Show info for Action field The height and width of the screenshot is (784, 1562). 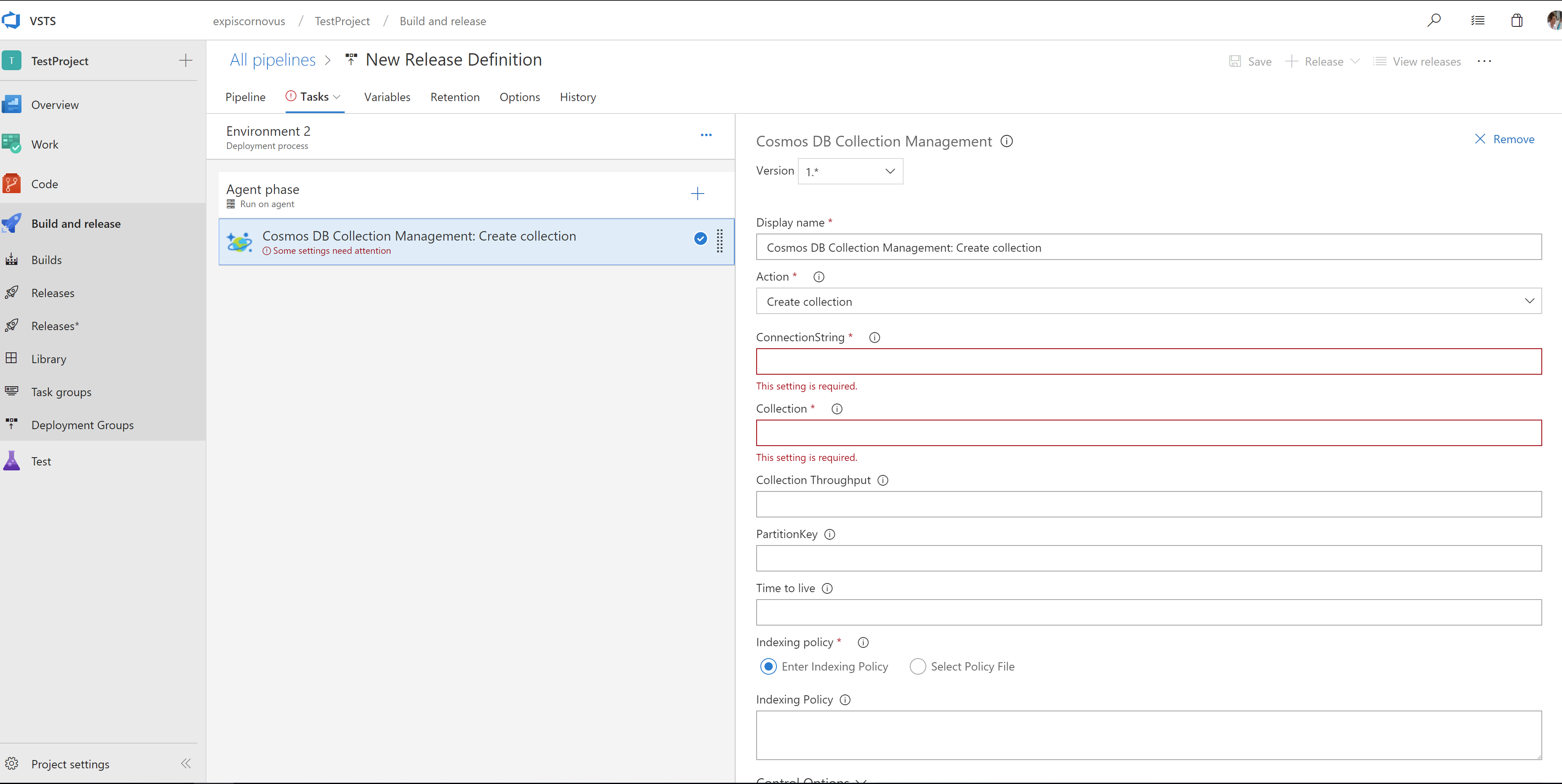(x=819, y=277)
